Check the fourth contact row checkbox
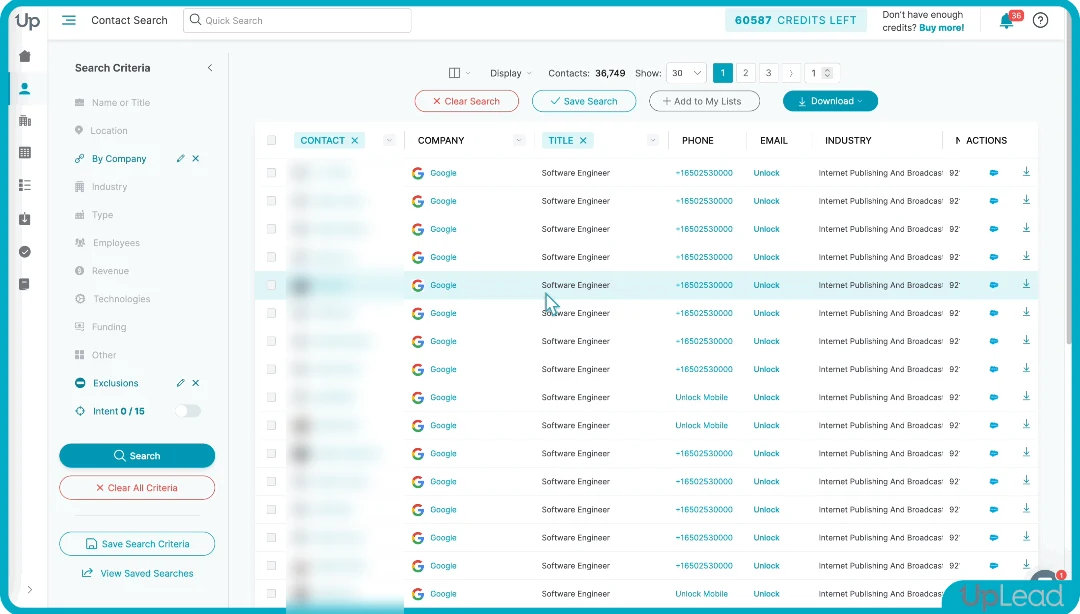 coord(271,257)
